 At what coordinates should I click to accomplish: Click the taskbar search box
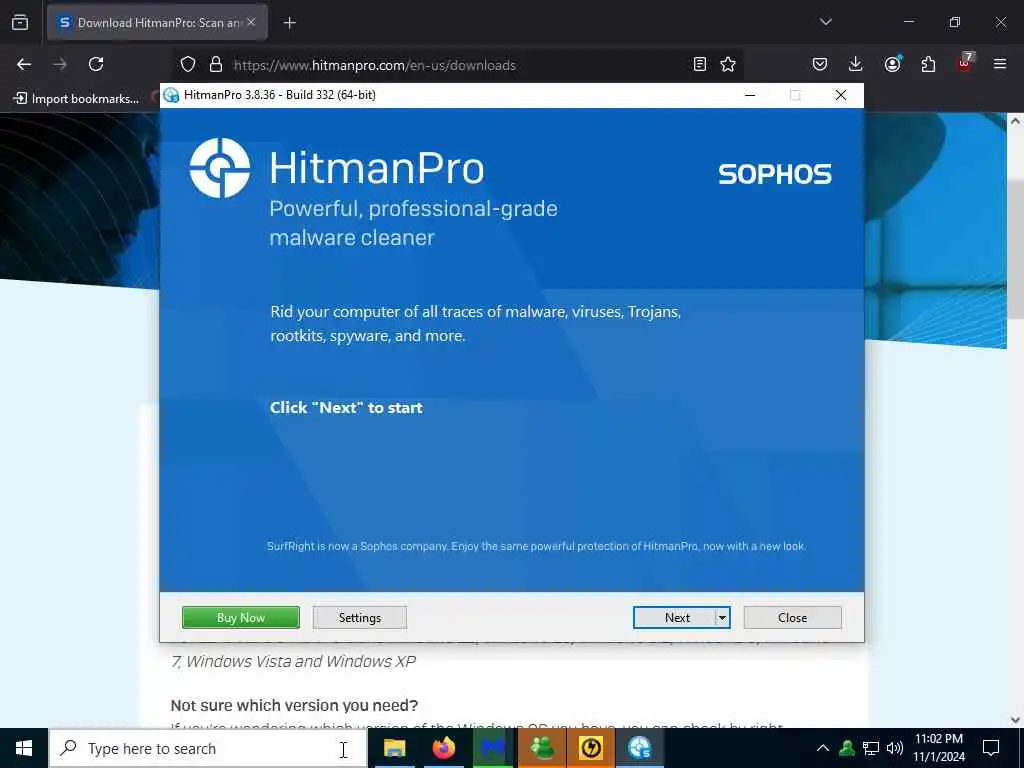click(208, 748)
